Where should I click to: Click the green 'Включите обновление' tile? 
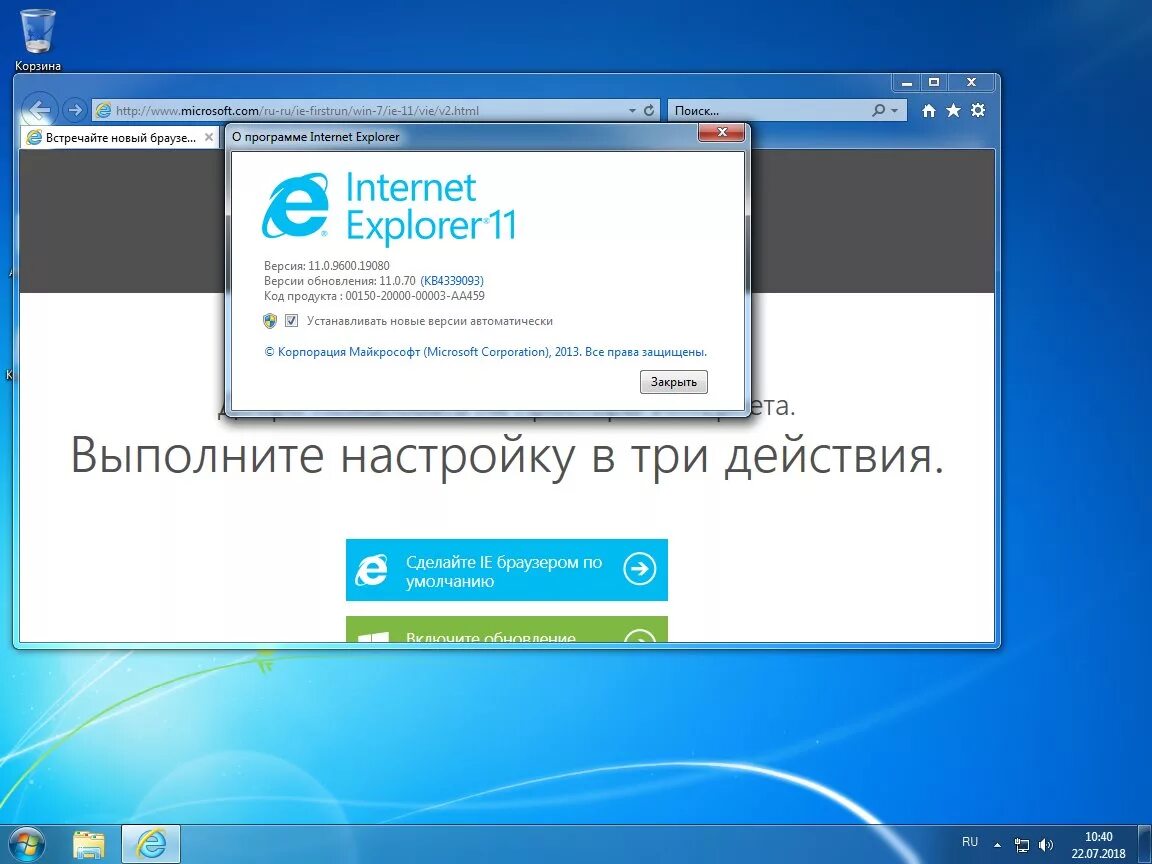click(x=507, y=629)
